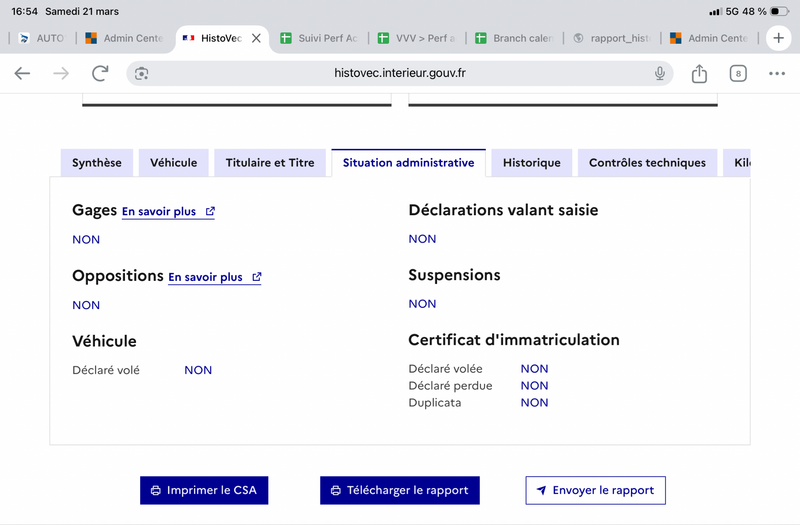Go to the Historique tab
800x525 pixels.
(531, 163)
